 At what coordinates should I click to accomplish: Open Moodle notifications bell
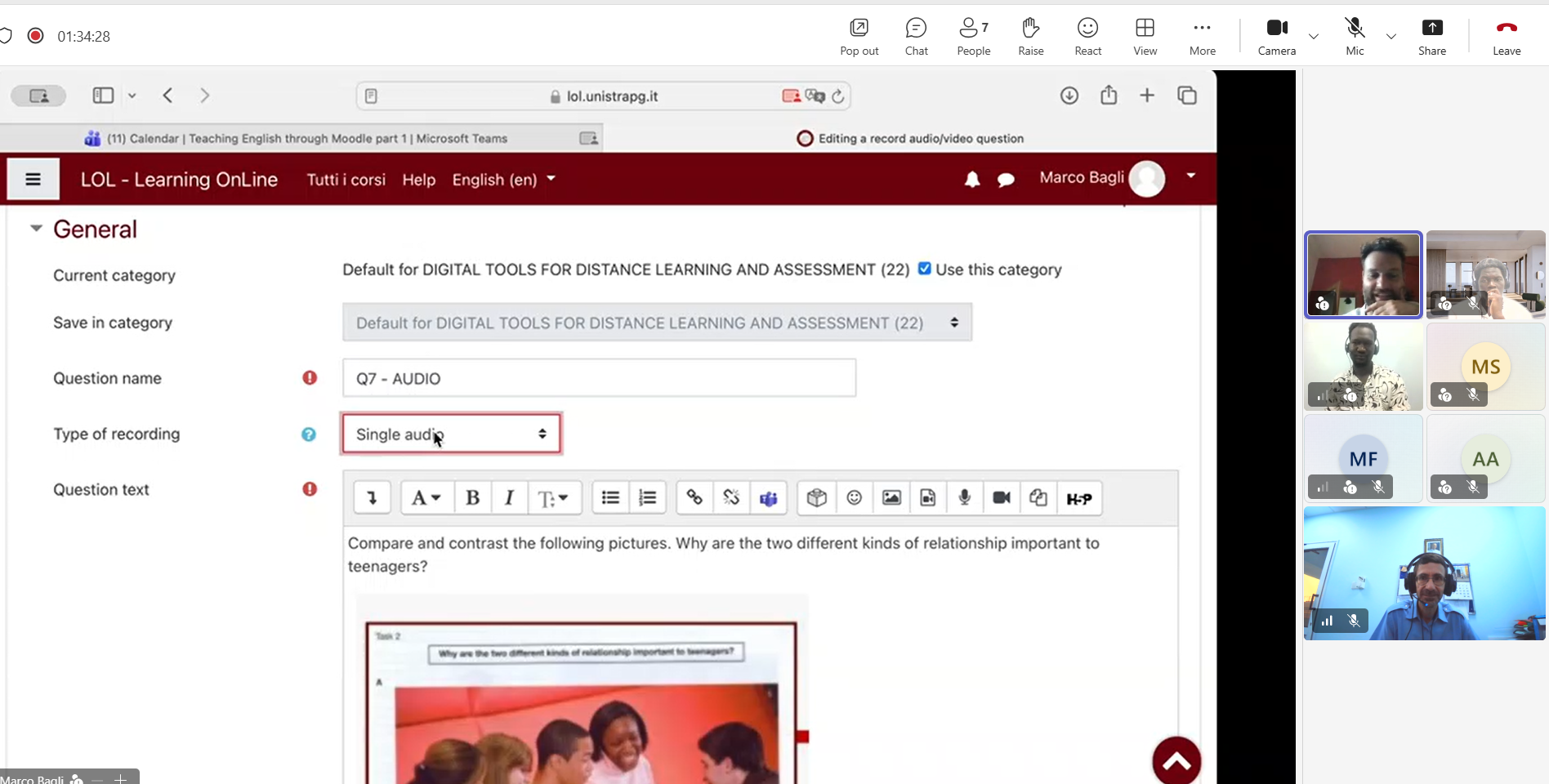(x=971, y=180)
